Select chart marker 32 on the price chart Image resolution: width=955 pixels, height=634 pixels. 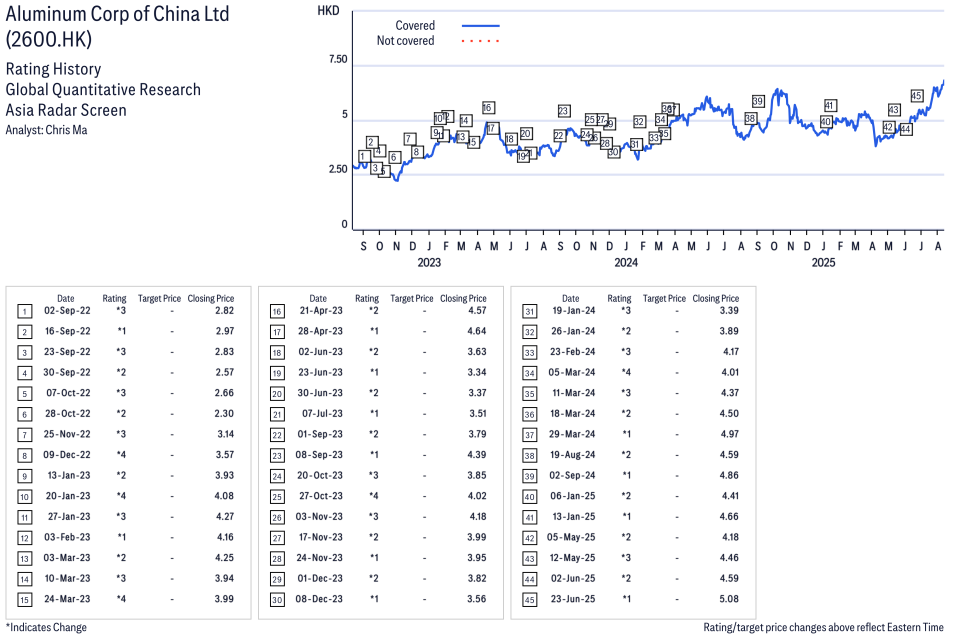coord(639,122)
